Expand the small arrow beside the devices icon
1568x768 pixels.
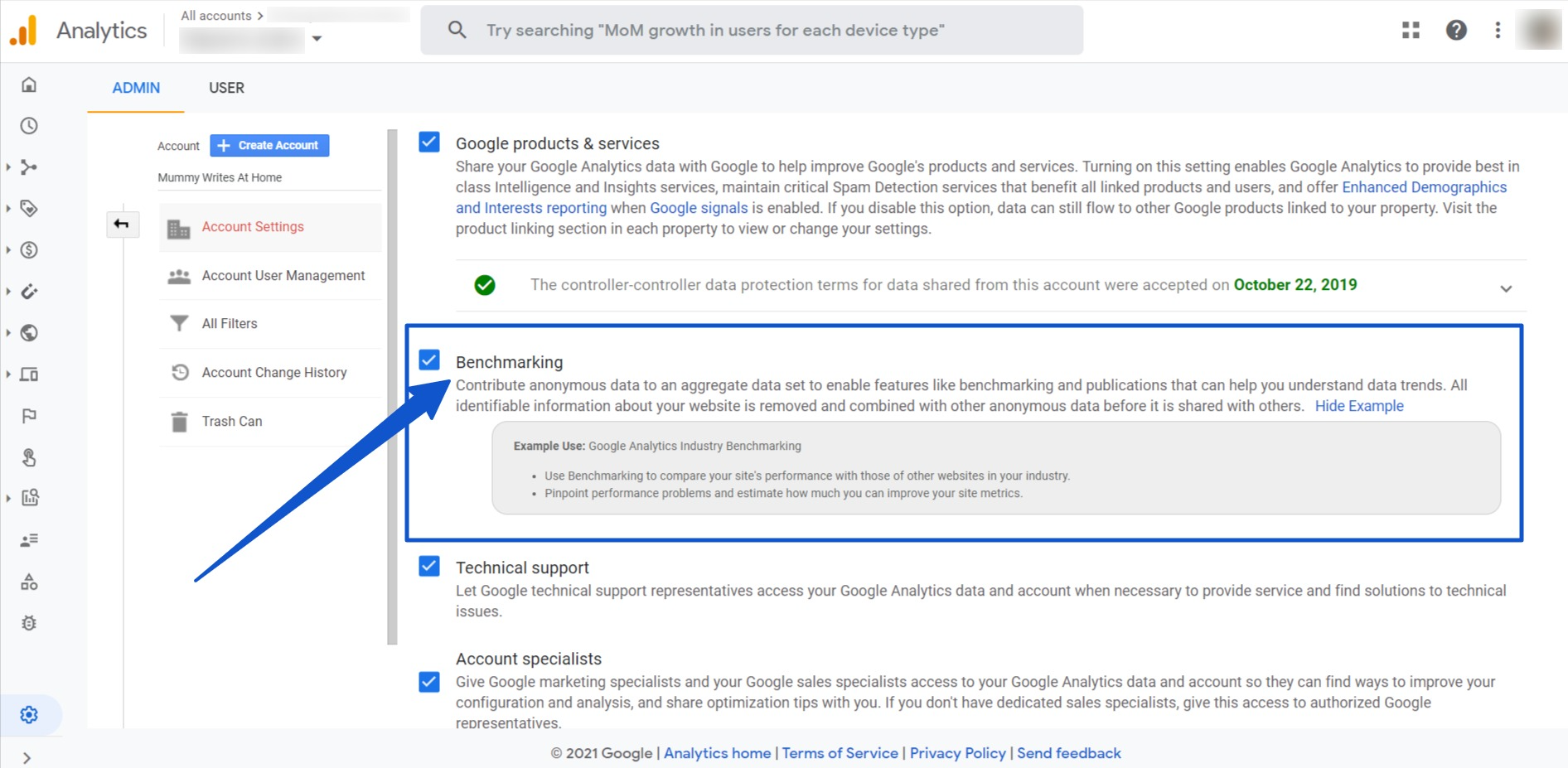pos(8,374)
